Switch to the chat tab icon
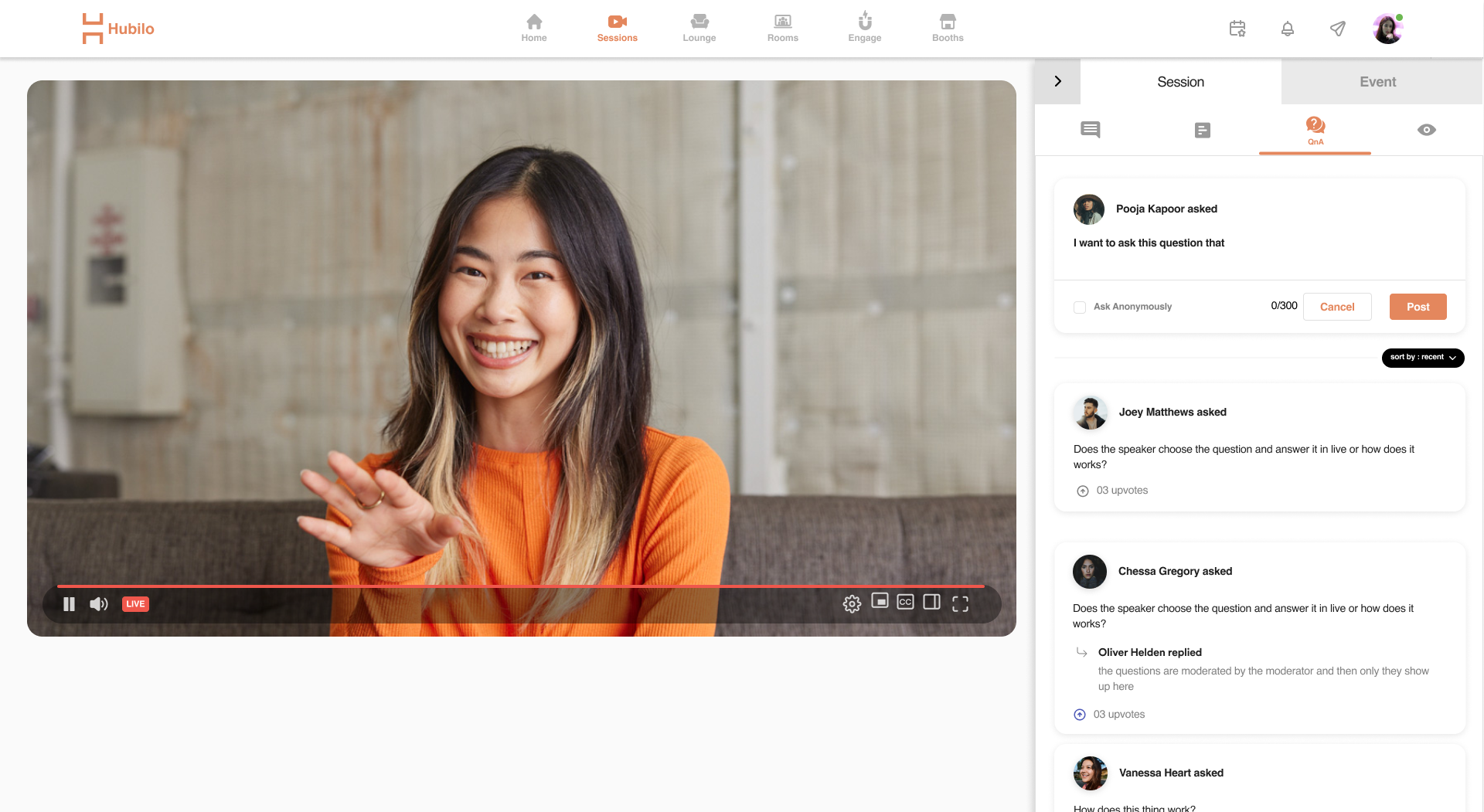 1090,130
